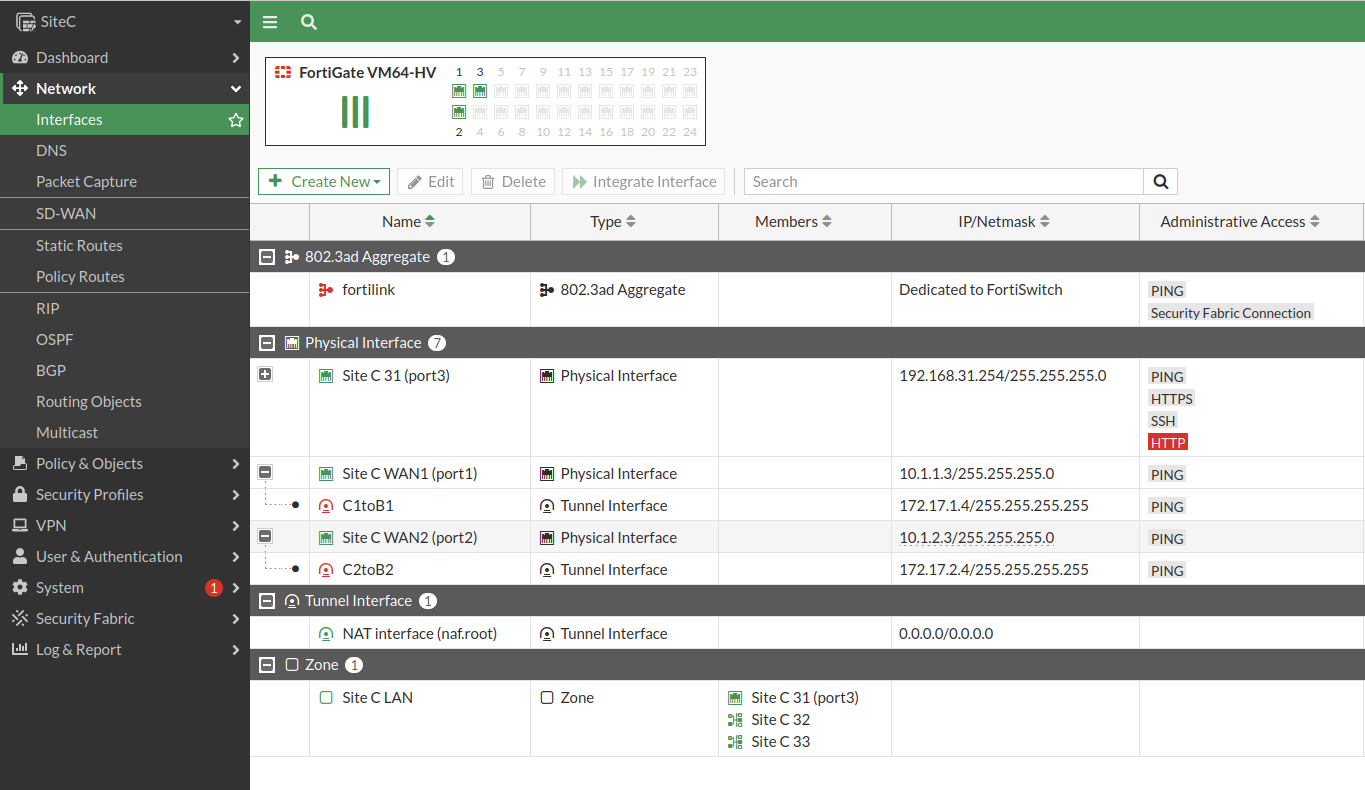The image size is (1365, 790).
Task: Collapse the Tunnel Interface group
Action: tap(267, 601)
